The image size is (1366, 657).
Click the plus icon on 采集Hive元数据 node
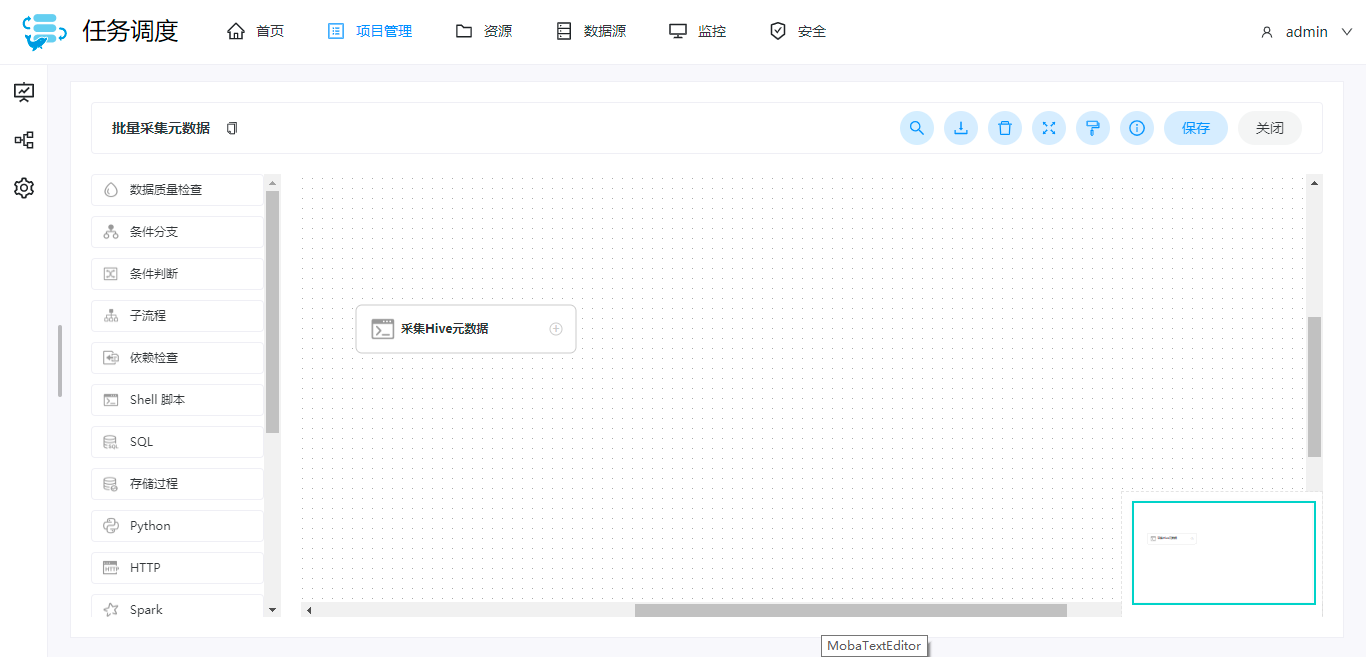pos(556,328)
